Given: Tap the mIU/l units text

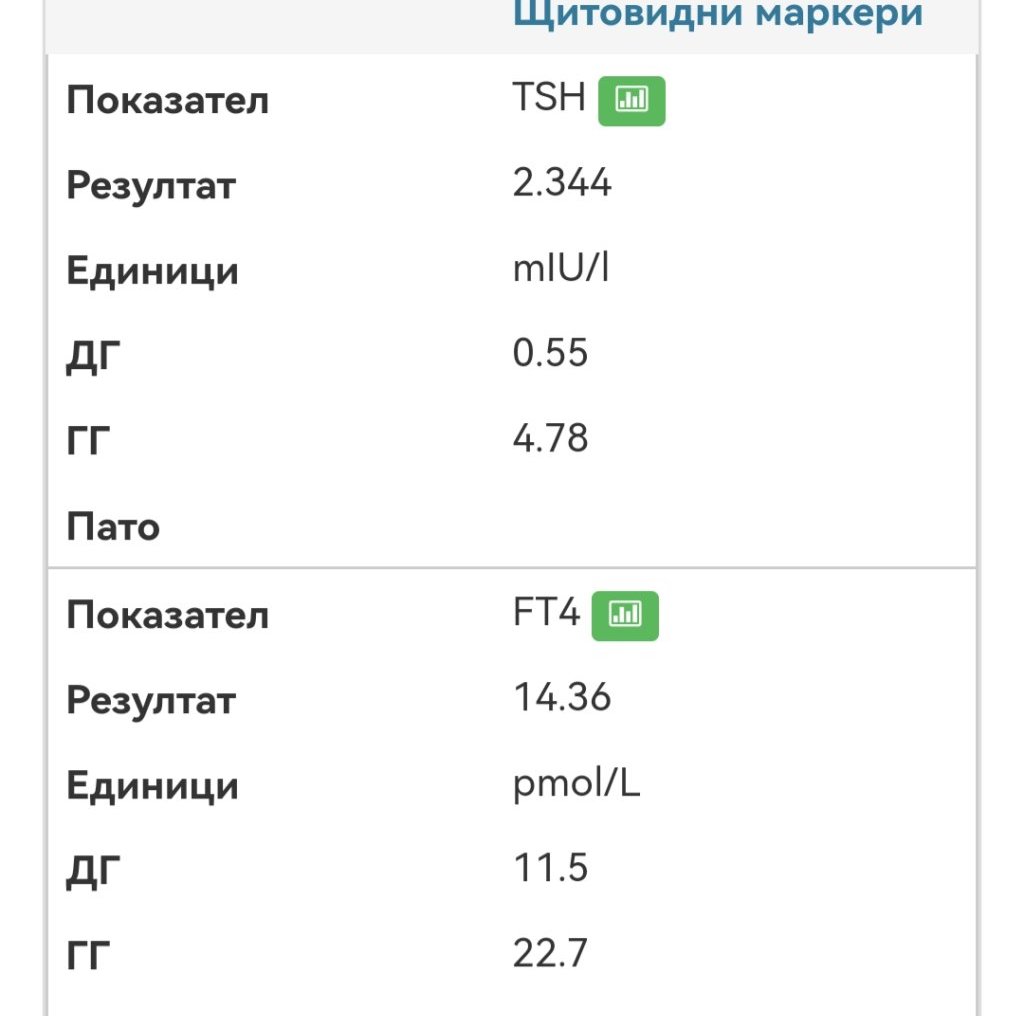Looking at the screenshot, I should coord(560,270).
